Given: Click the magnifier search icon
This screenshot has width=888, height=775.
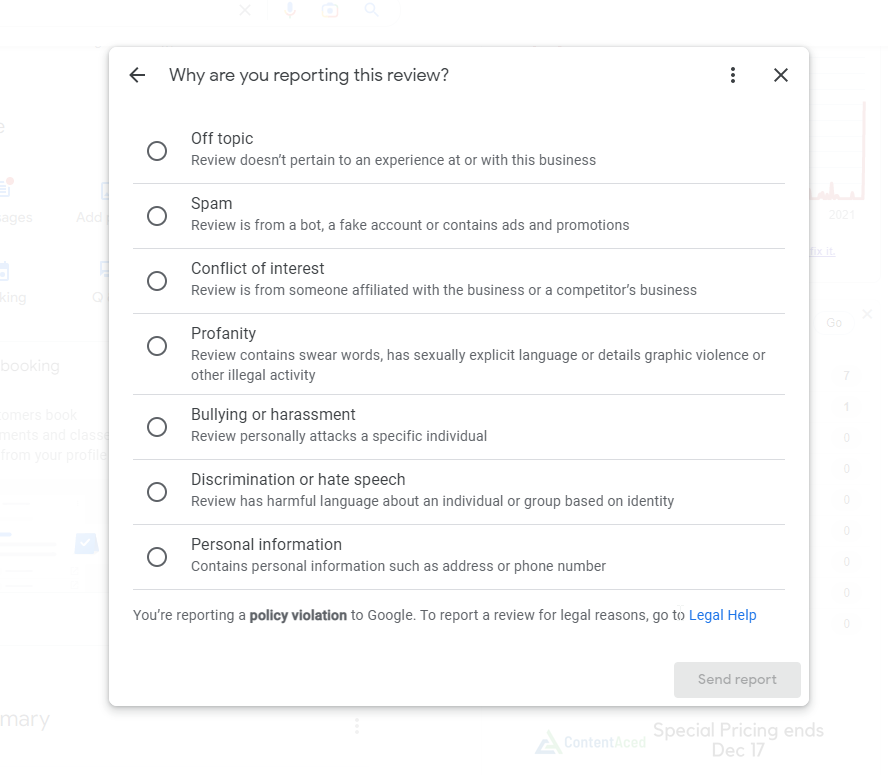Looking at the screenshot, I should coord(372,9).
